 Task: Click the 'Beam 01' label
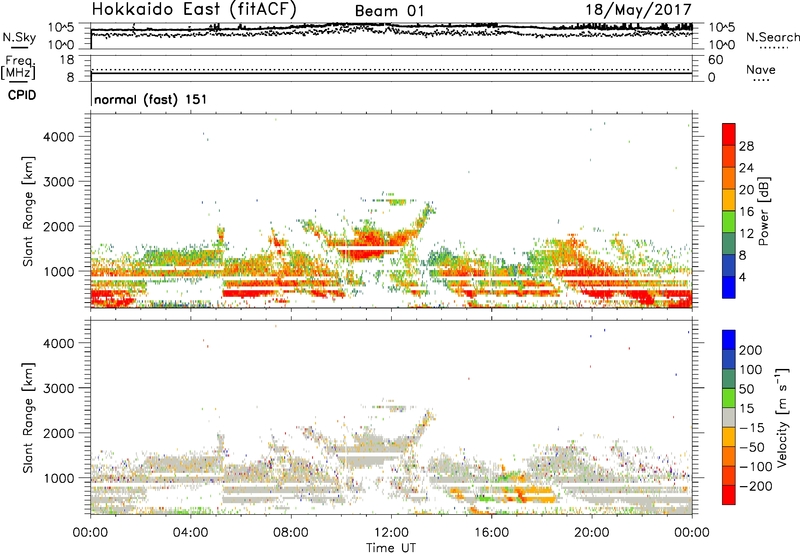pyautogui.click(x=389, y=11)
